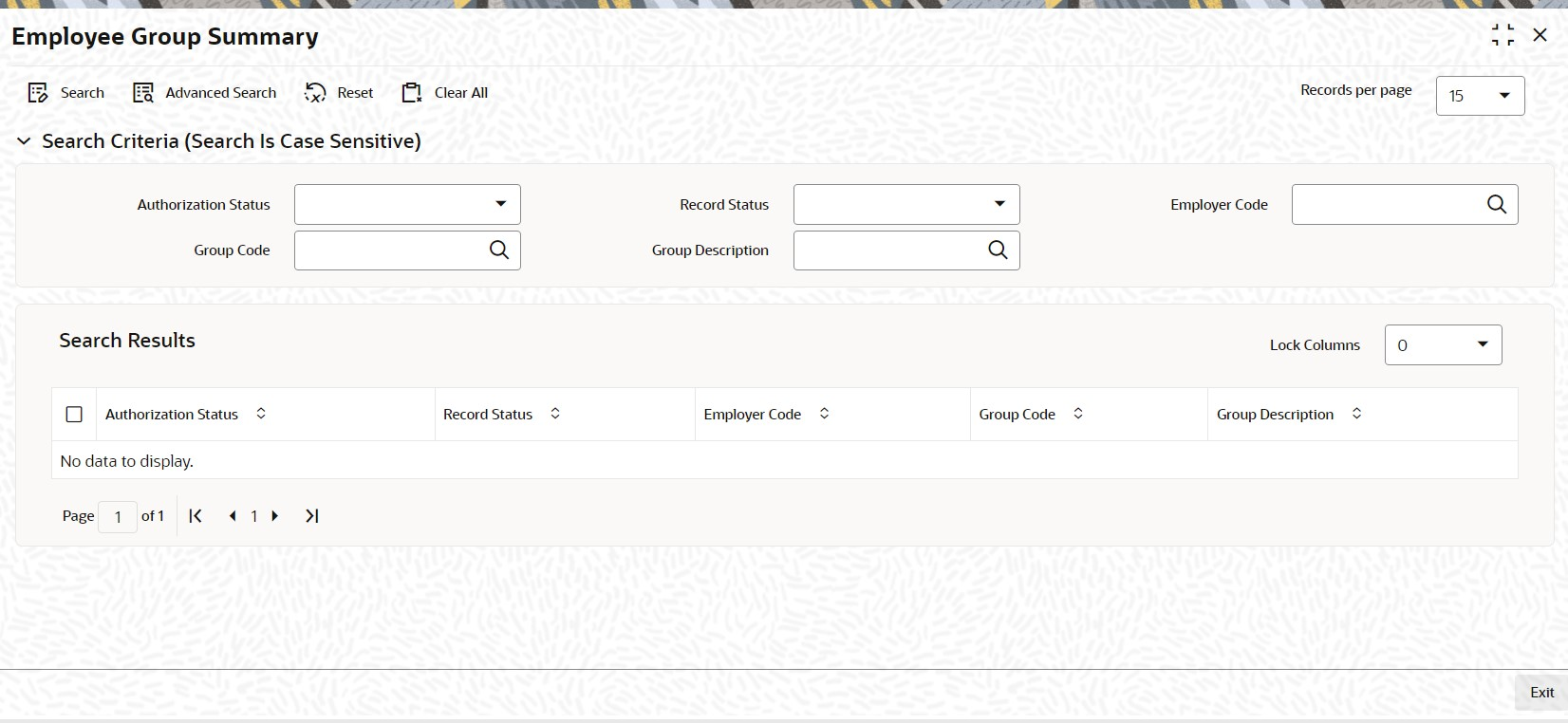Click the 'No data to display.' text
This screenshot has height=723, width=1568.
click(126, 461)
